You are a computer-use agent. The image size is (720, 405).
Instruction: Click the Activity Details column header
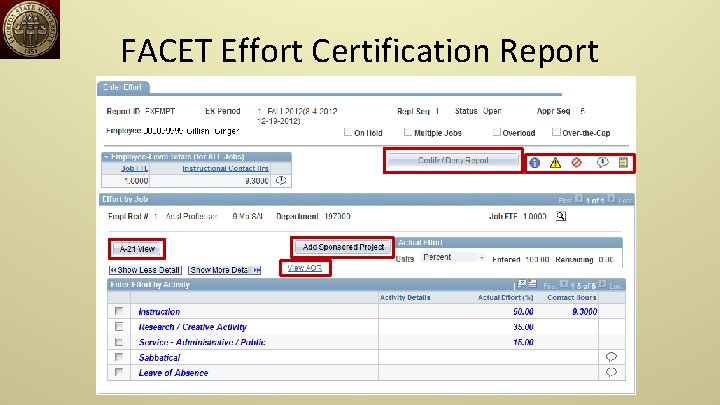[x=405, y=298]
